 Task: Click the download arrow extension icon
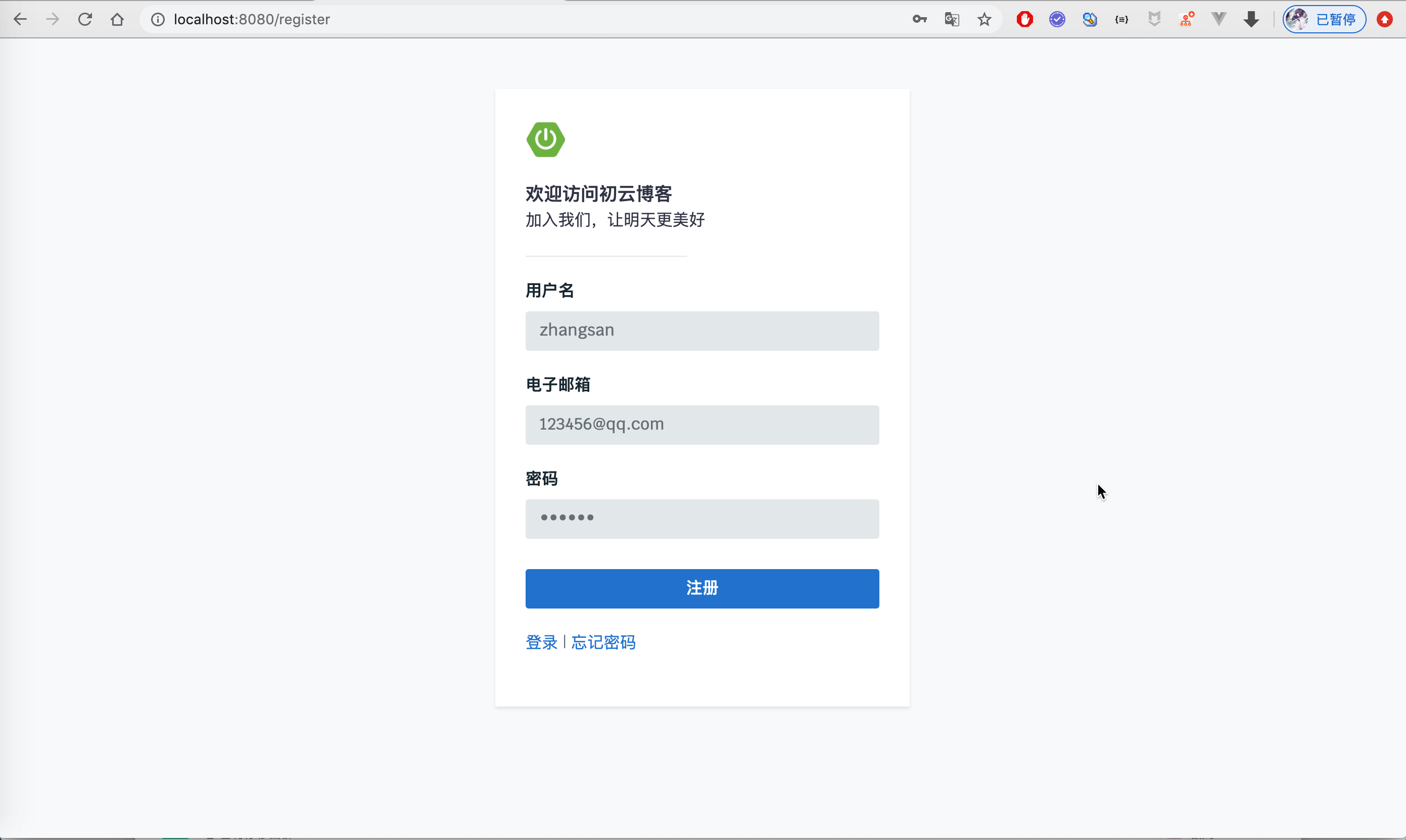click(x=1251, y=19)
